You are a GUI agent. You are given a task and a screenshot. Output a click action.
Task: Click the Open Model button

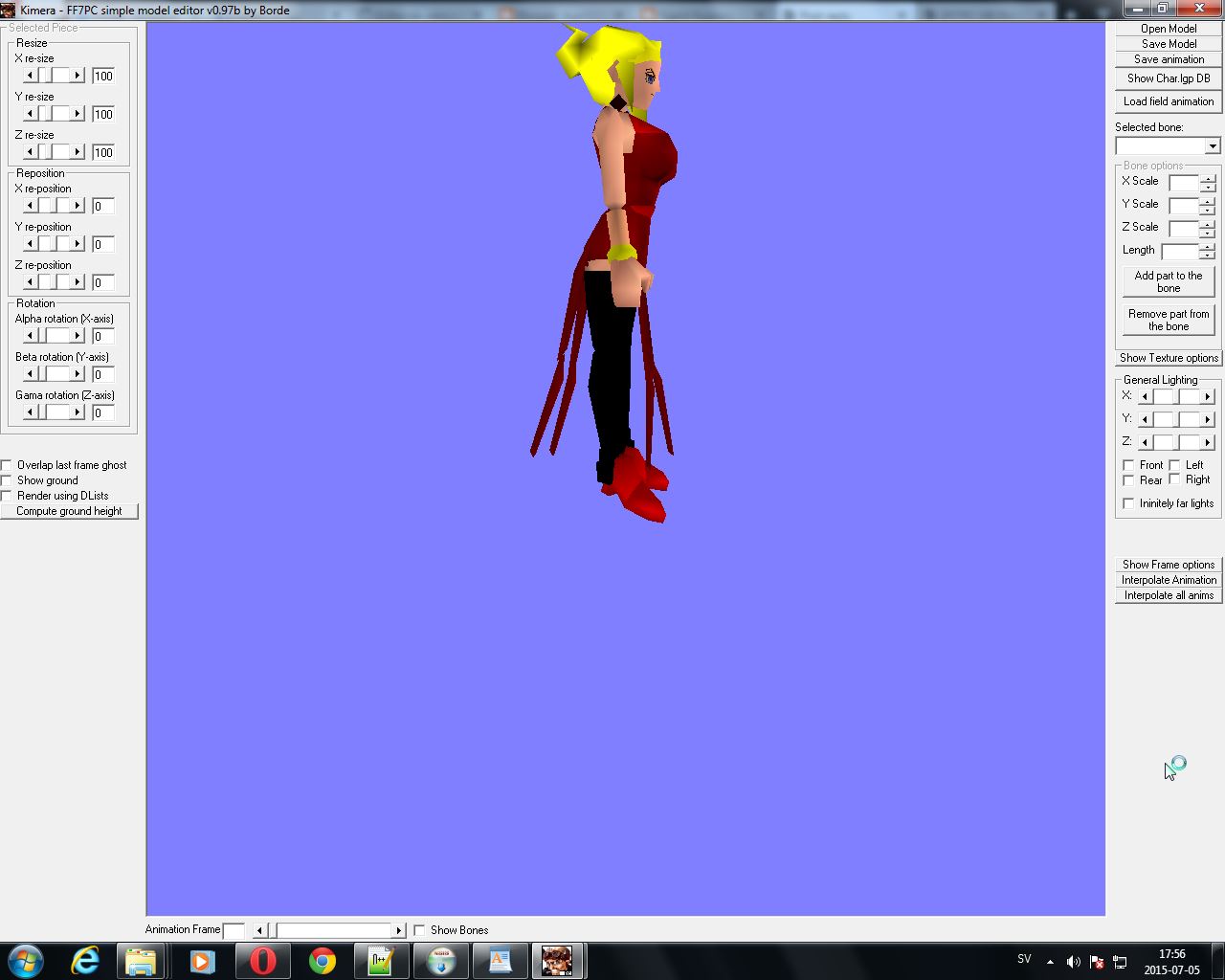[1169, 29]
